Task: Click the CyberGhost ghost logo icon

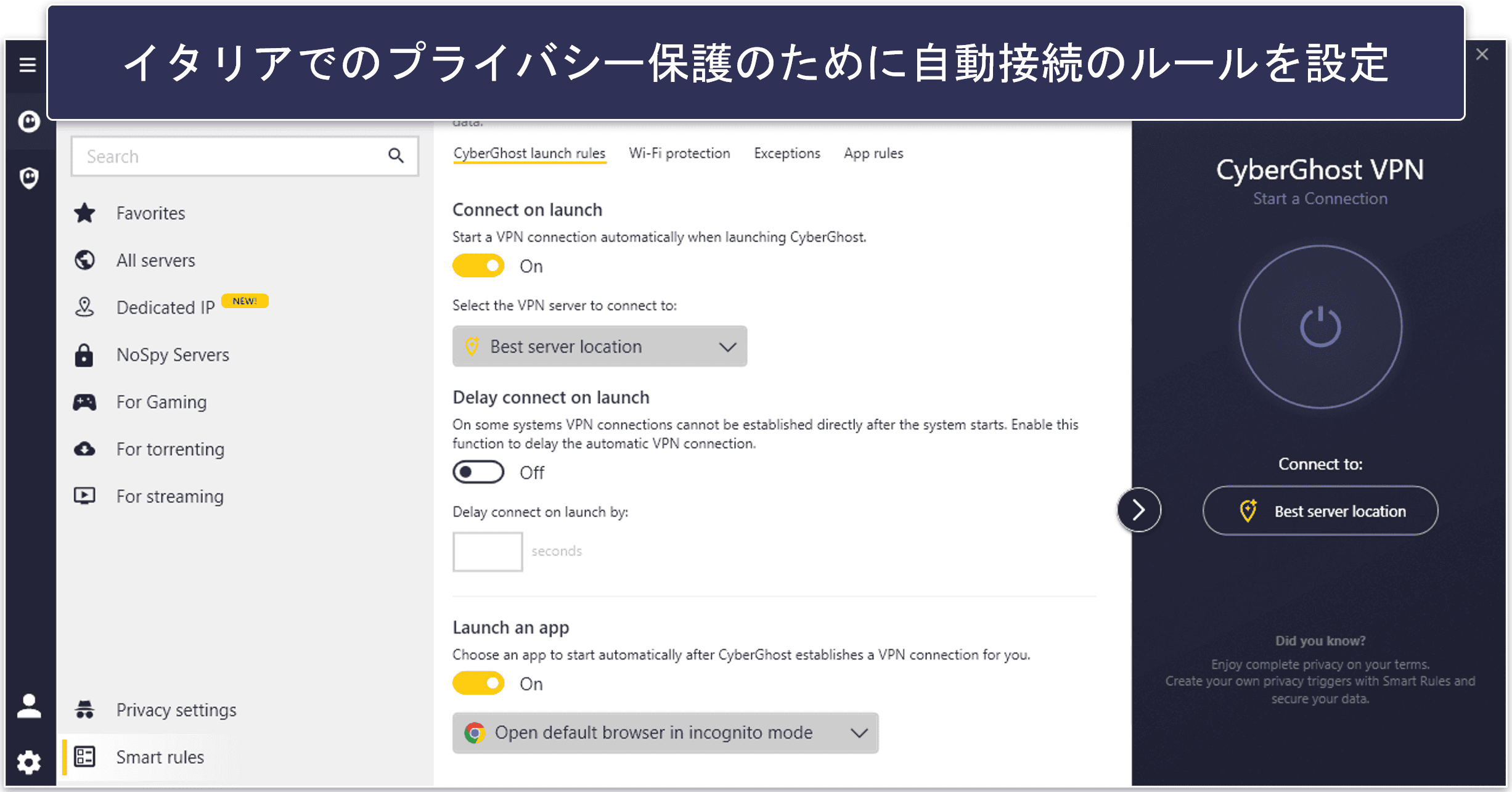Action: (29, 121)
